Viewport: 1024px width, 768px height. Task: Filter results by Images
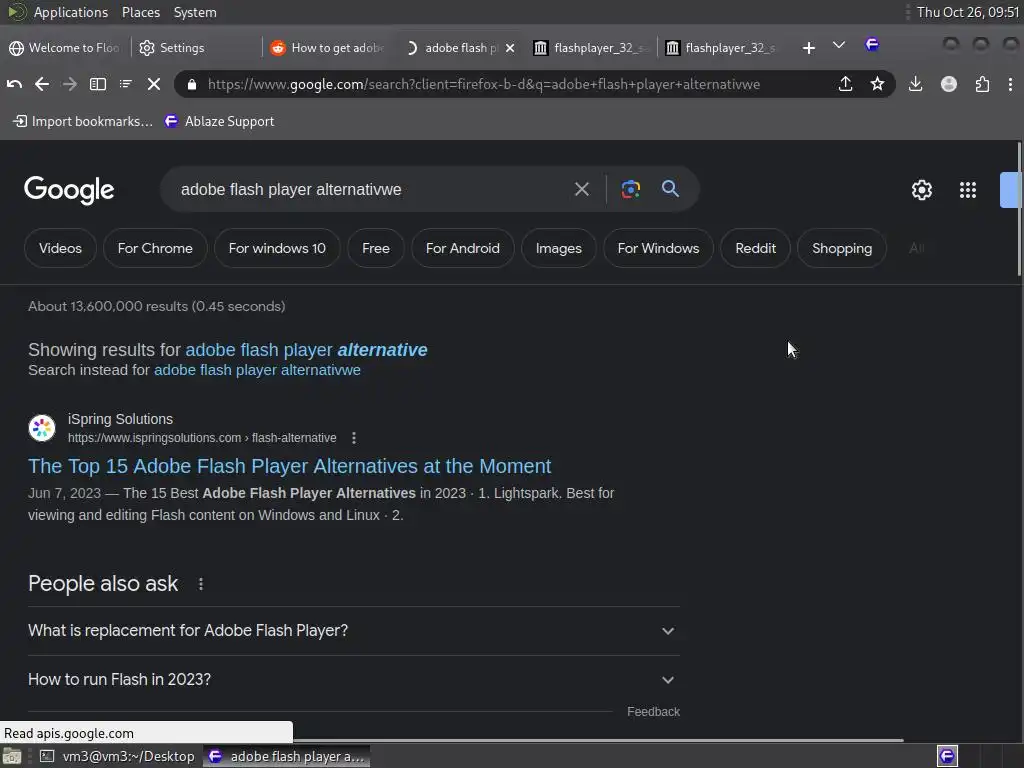(558, 248)
